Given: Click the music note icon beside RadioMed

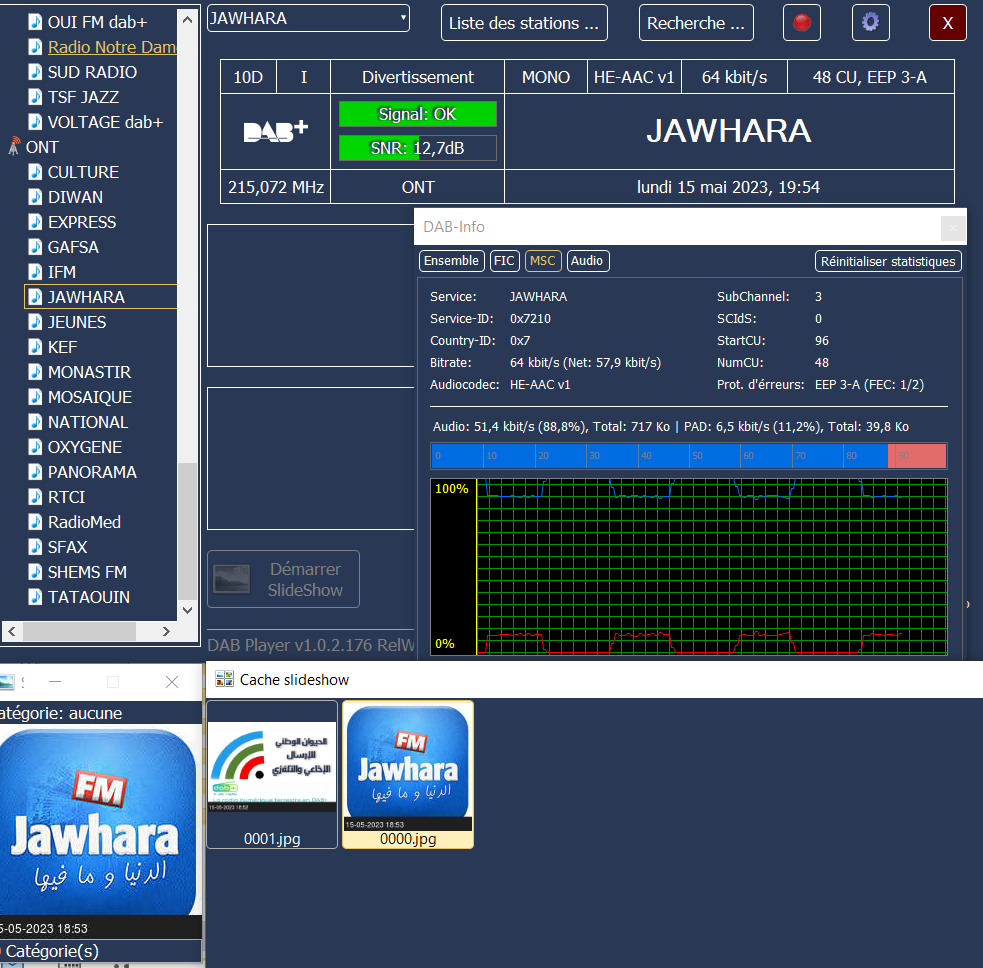Looking at the screenshot, I should pyautogui.click(x=35, y=522).
